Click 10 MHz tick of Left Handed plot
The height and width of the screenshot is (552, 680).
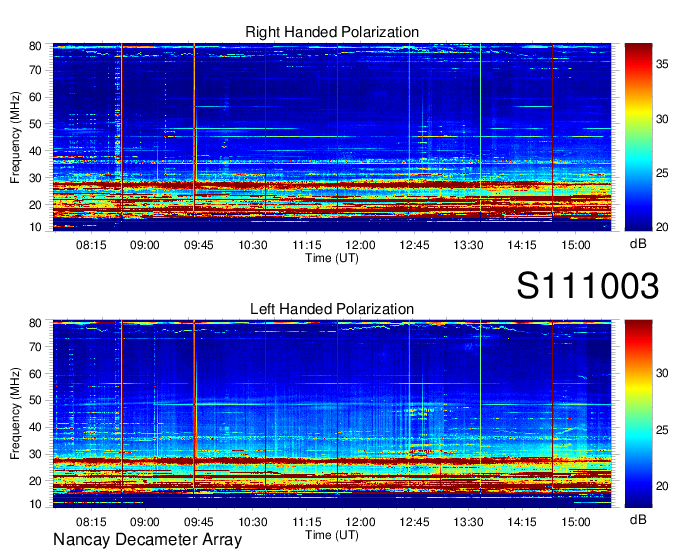tap(35, 504)
